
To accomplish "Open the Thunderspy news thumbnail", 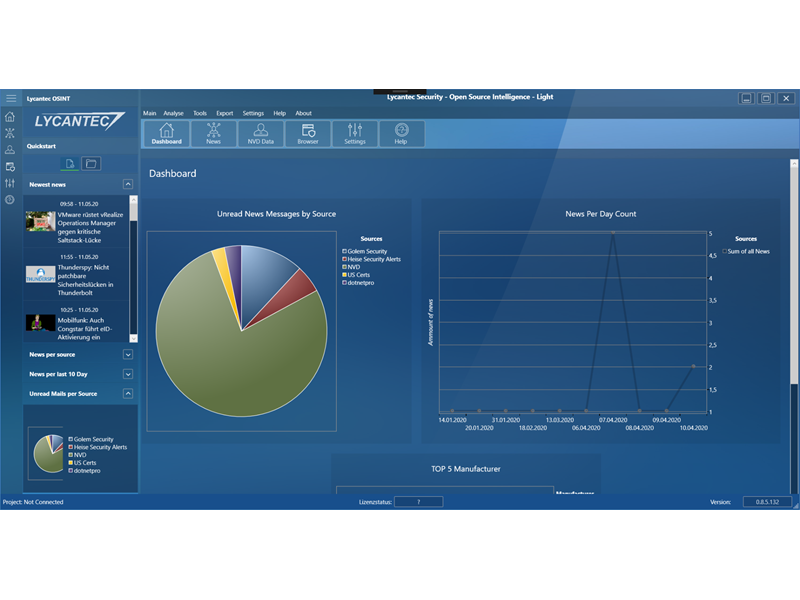I will 40,274.
